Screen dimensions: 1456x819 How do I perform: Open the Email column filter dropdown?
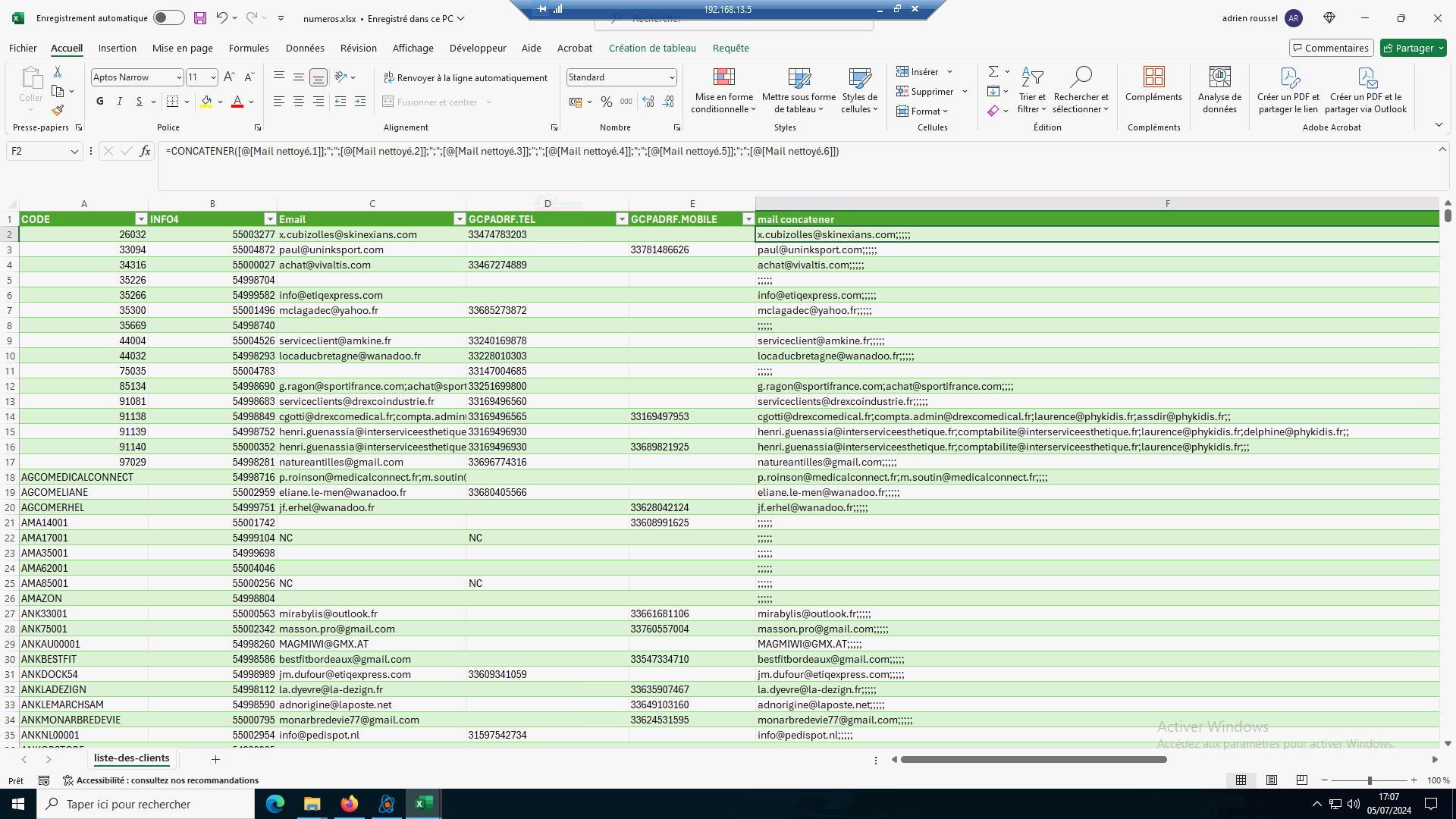(x=459, y=219)
